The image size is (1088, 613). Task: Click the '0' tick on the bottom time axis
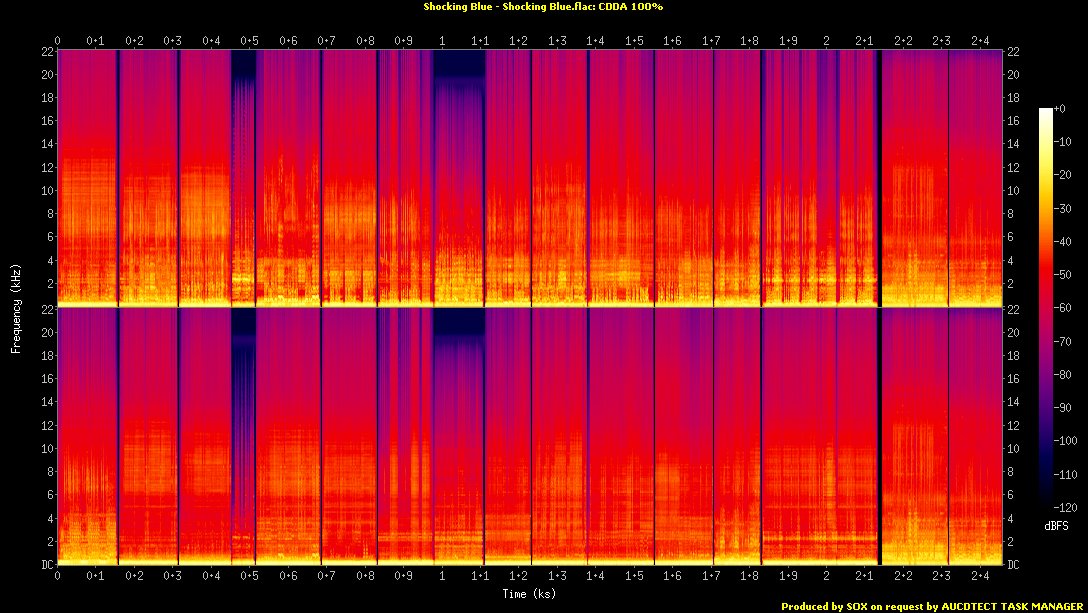(58, 577)
